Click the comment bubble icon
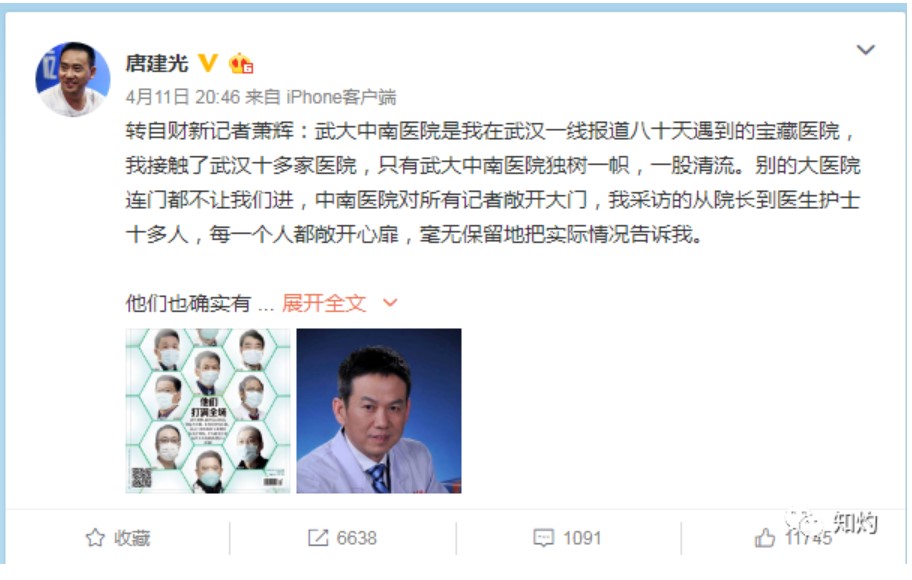This screenshot has width=912, height=580. [543, 538]
